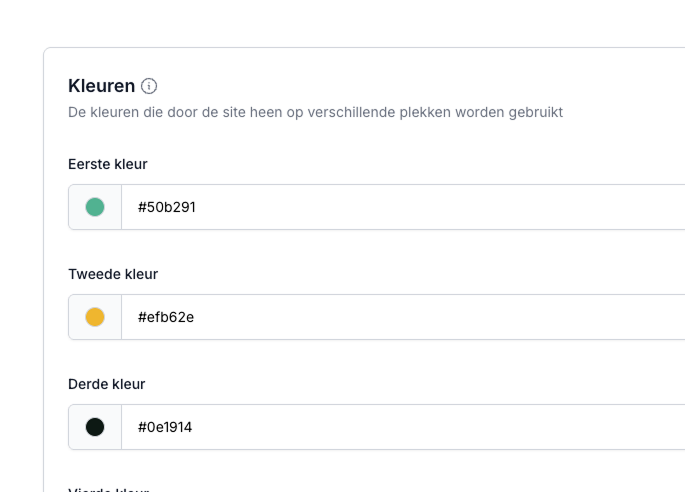Click the Kleuren section heading
The width and height of the screenshot is (685, 492).
[101, 86]
